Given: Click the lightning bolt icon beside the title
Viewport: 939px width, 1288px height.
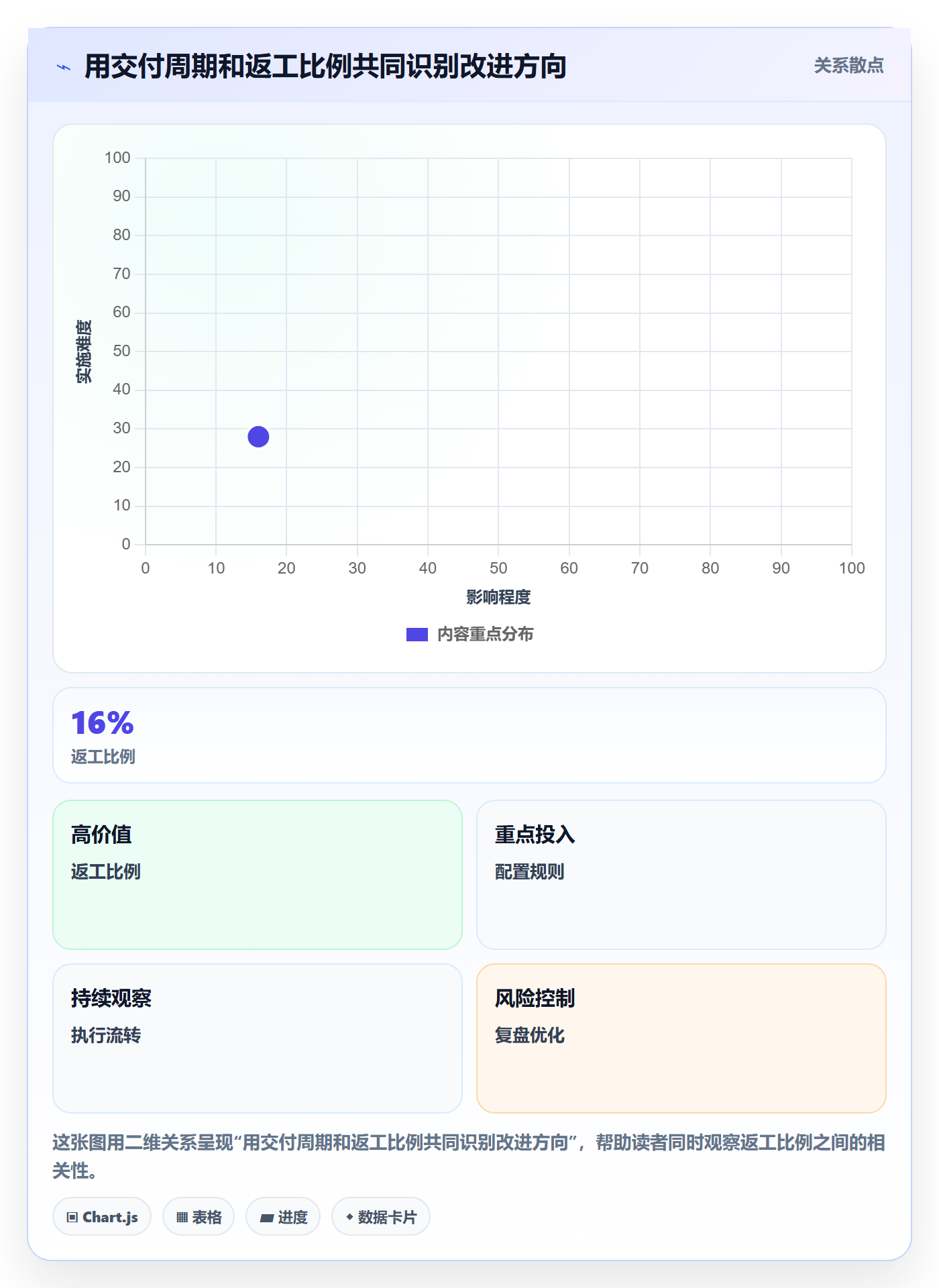Looking at the screenshot, I should (64, 67).
